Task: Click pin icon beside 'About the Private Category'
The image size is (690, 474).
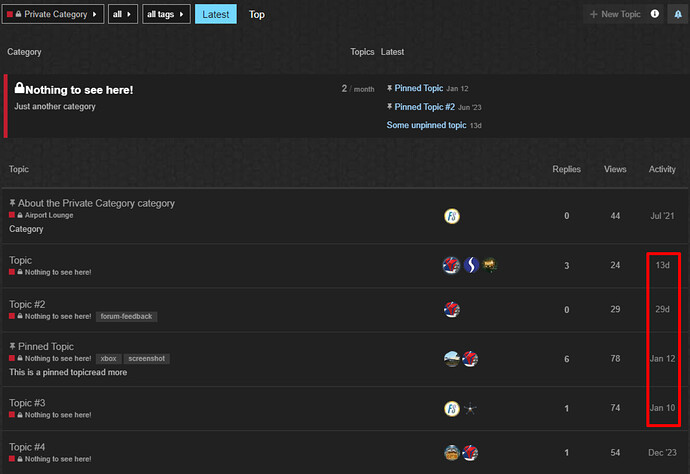Action: point(12,202)
